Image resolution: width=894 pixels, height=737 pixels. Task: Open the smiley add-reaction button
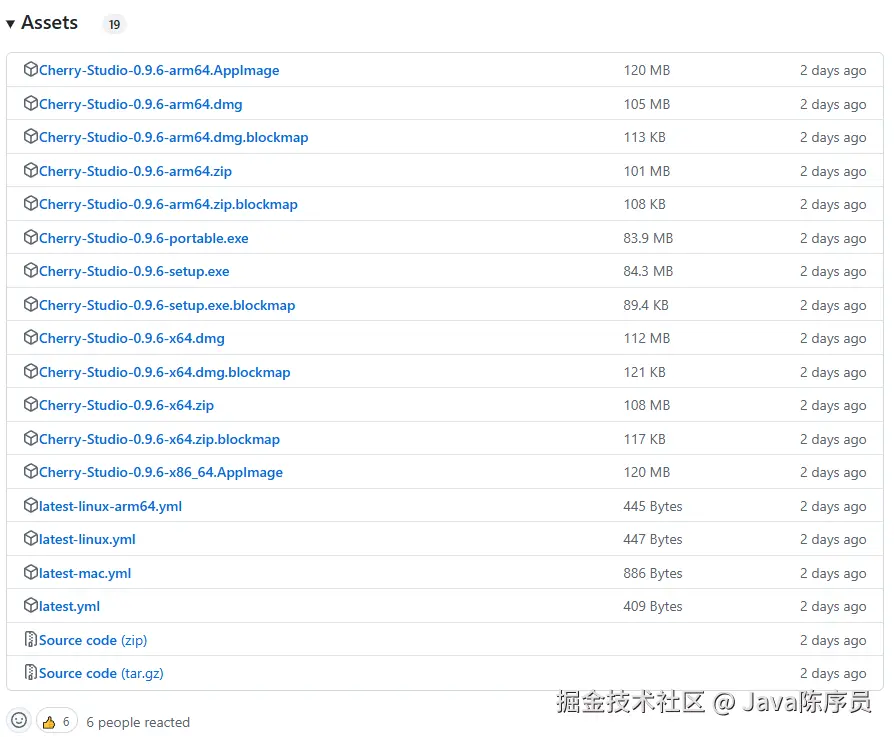pyautogui.click(x=19, y=720)
